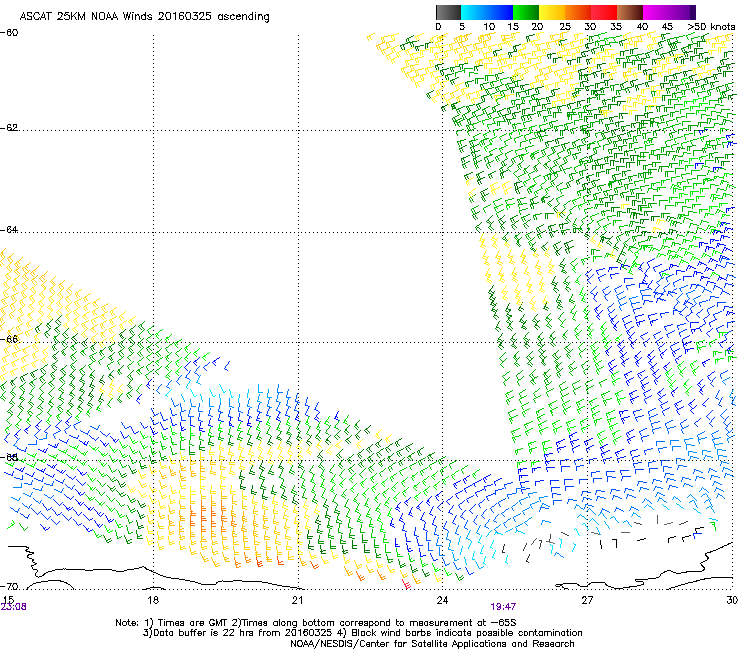Click the purple pass time '19:47'

(x=503, y=607)
